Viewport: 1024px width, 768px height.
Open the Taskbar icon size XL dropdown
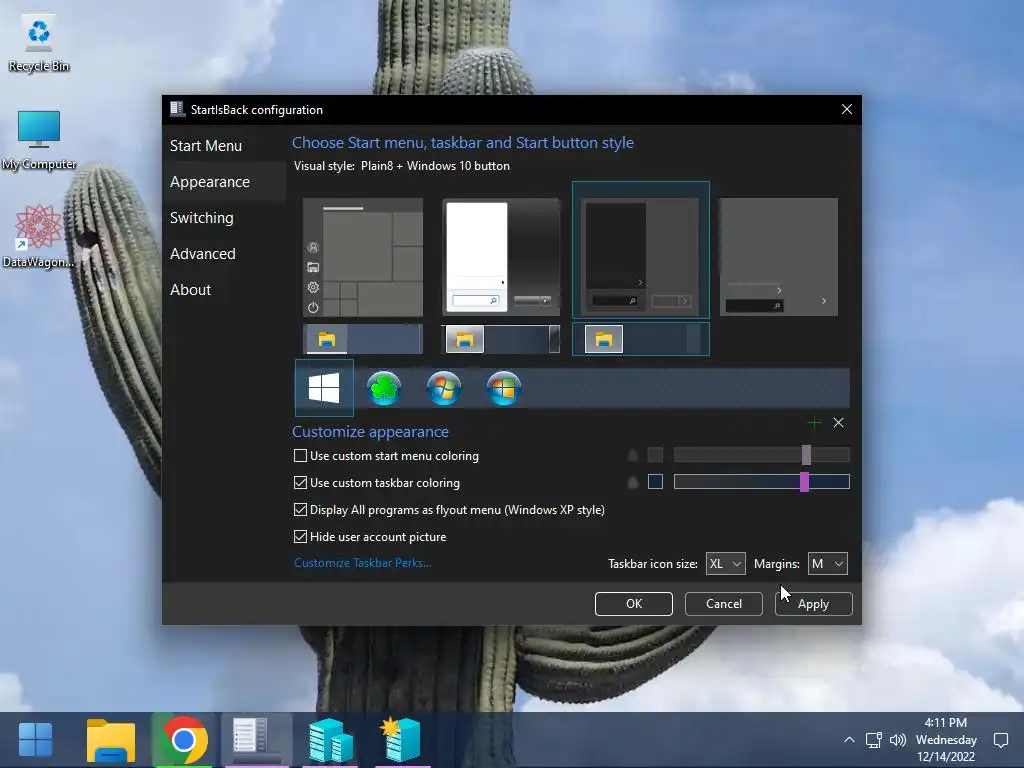(x=726, y=564)
